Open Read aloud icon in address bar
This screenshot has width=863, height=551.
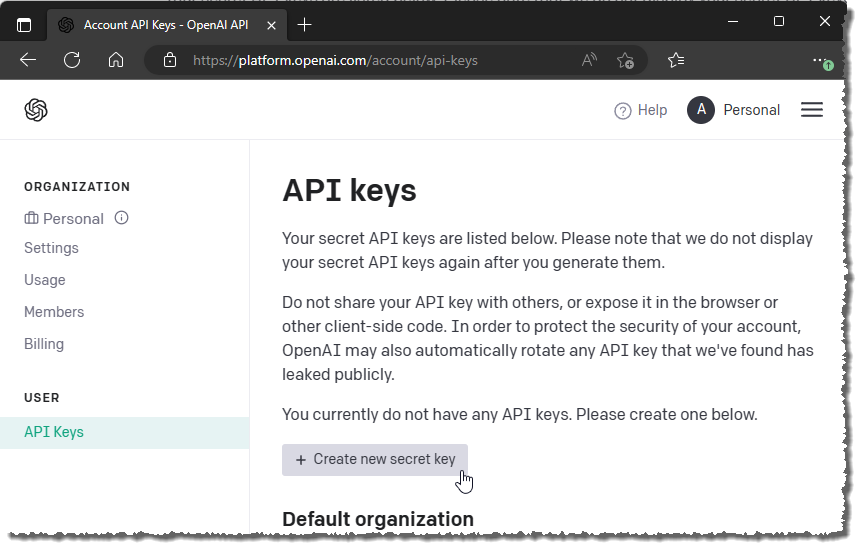point(589,59)
